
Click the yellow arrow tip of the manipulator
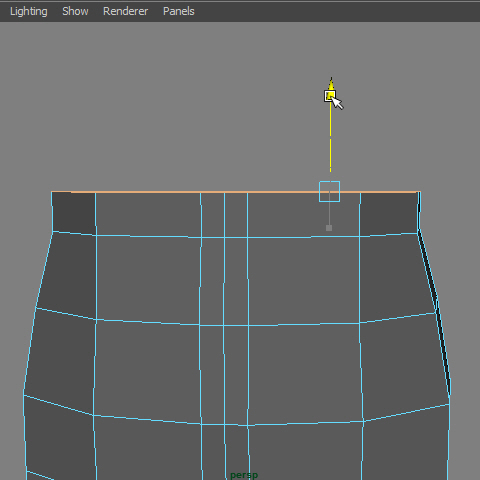tap(331, 83)
